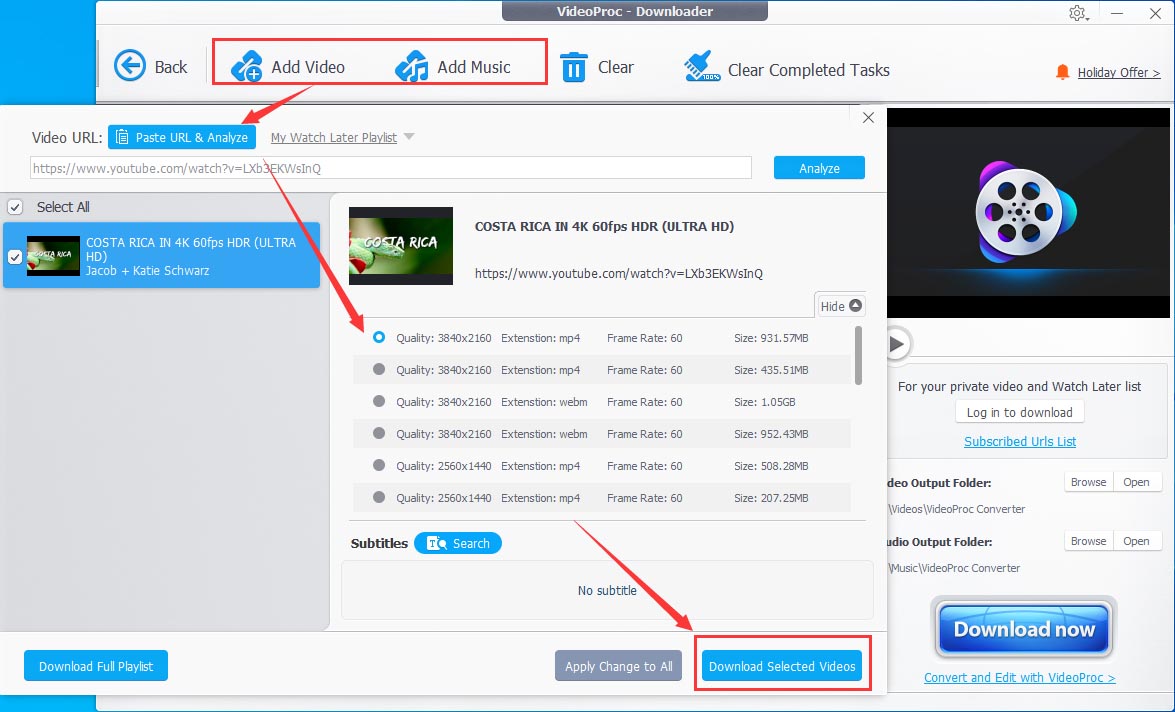Click the large COSTA RICA video thumbnail
The image size is (1175, 712).
point(401,246)
